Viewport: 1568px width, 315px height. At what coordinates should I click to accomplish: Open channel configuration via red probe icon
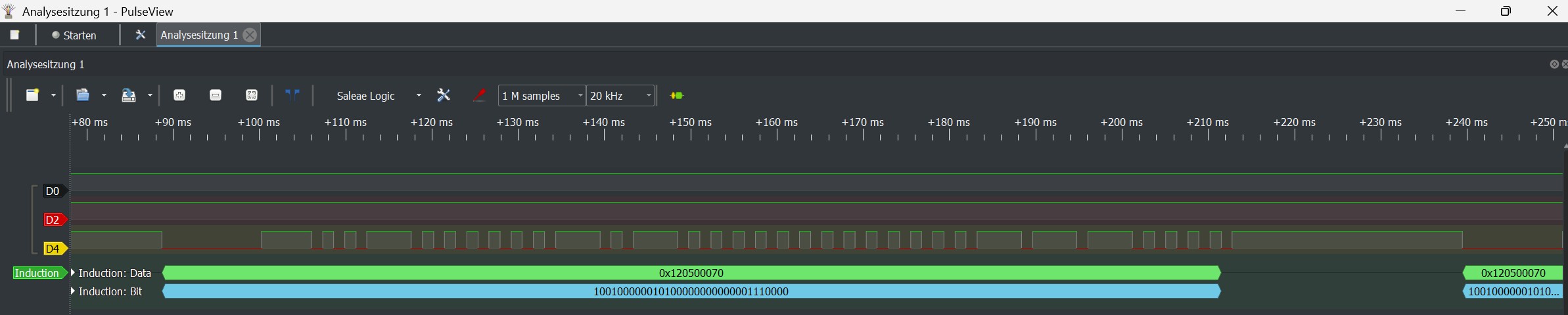coord(480,95)
